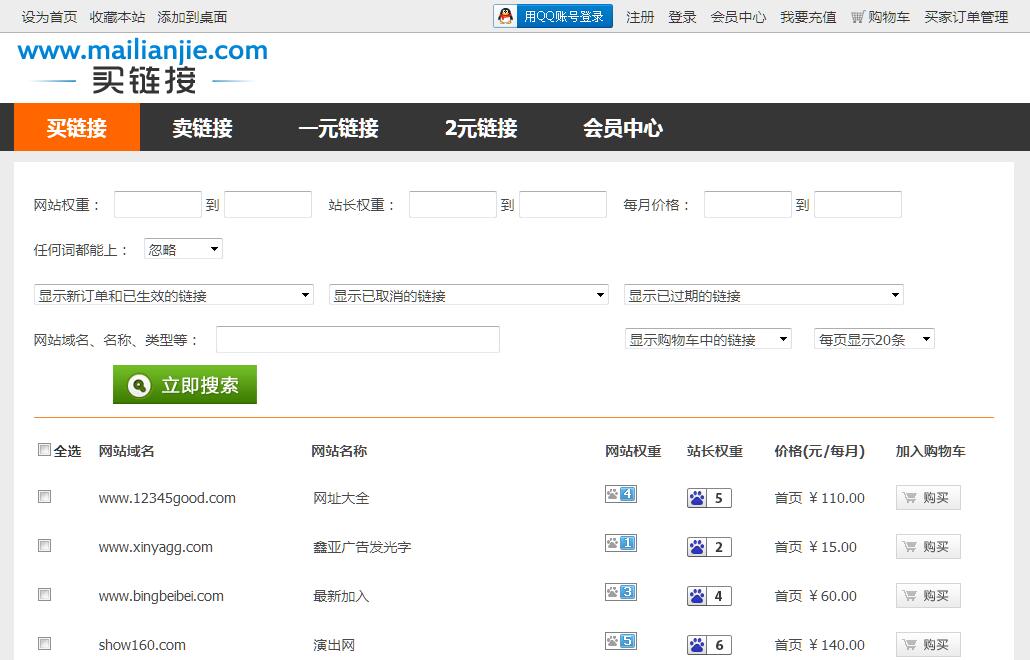Click 购买 button for www.xinyagg.com
Viewport: 1030px width, 660px height.
pos(927,547)
